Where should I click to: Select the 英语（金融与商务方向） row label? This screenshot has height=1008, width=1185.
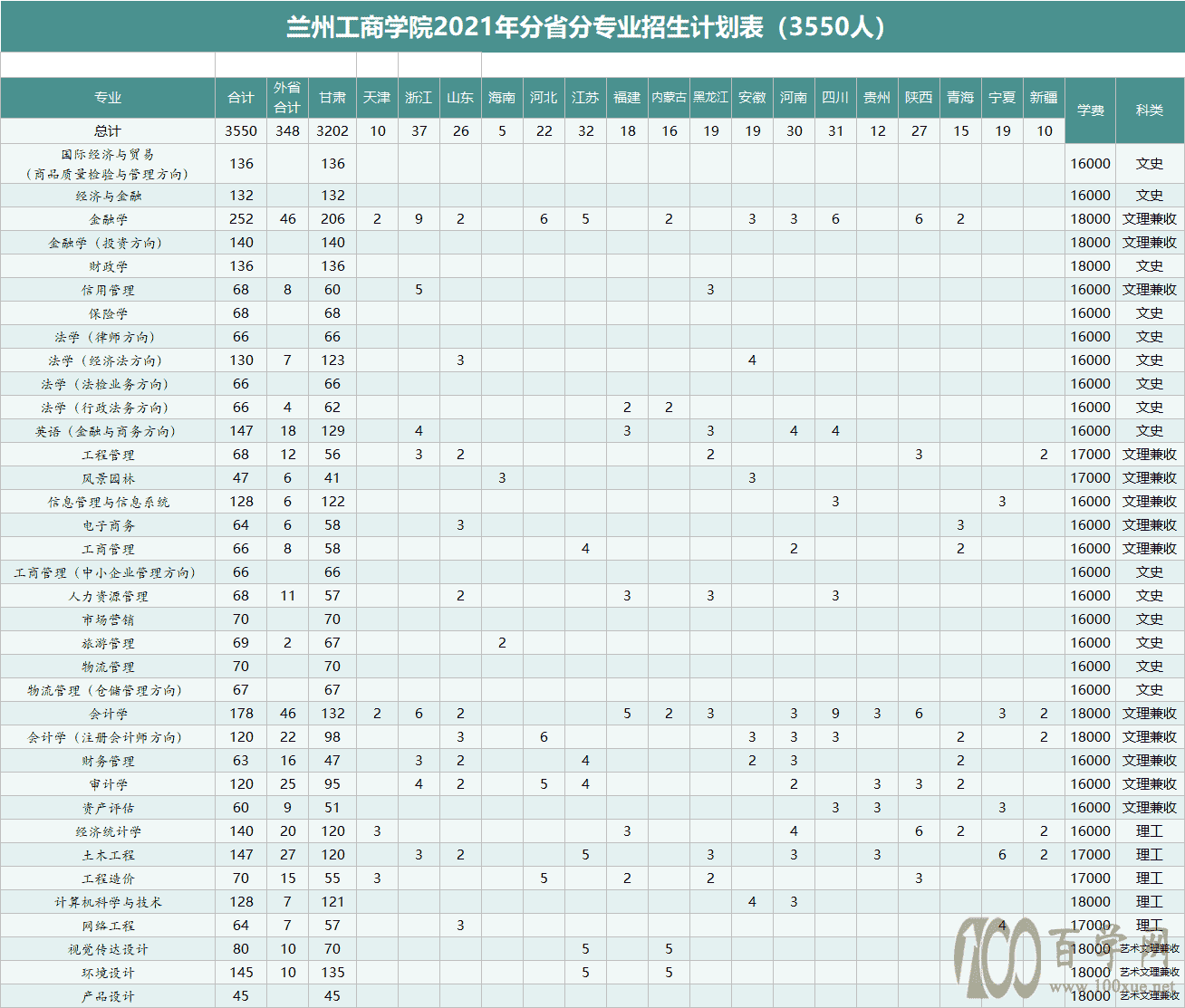tap(108, 431)
